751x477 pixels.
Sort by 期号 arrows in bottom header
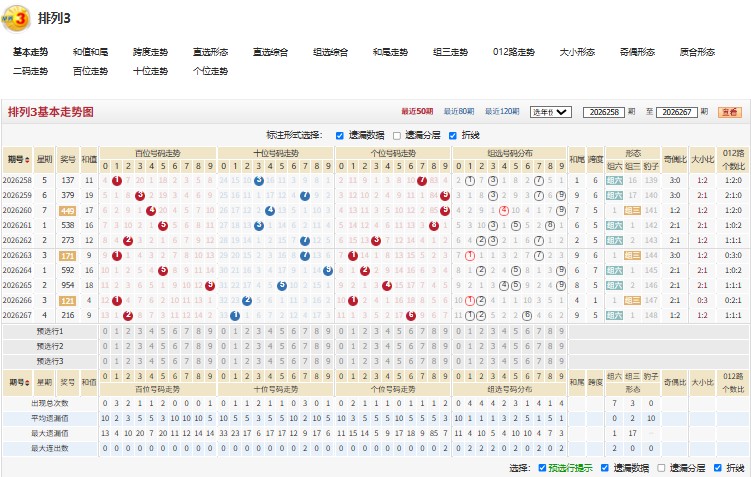coord(27,383)
